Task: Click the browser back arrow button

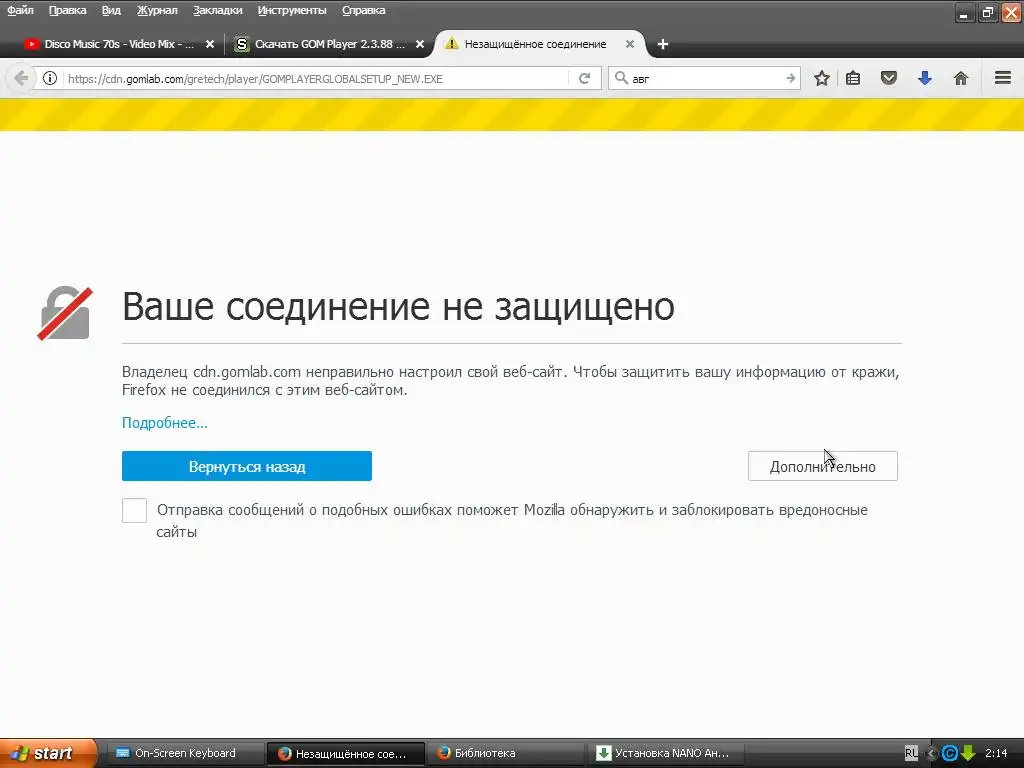Action: tap(21, 78)
